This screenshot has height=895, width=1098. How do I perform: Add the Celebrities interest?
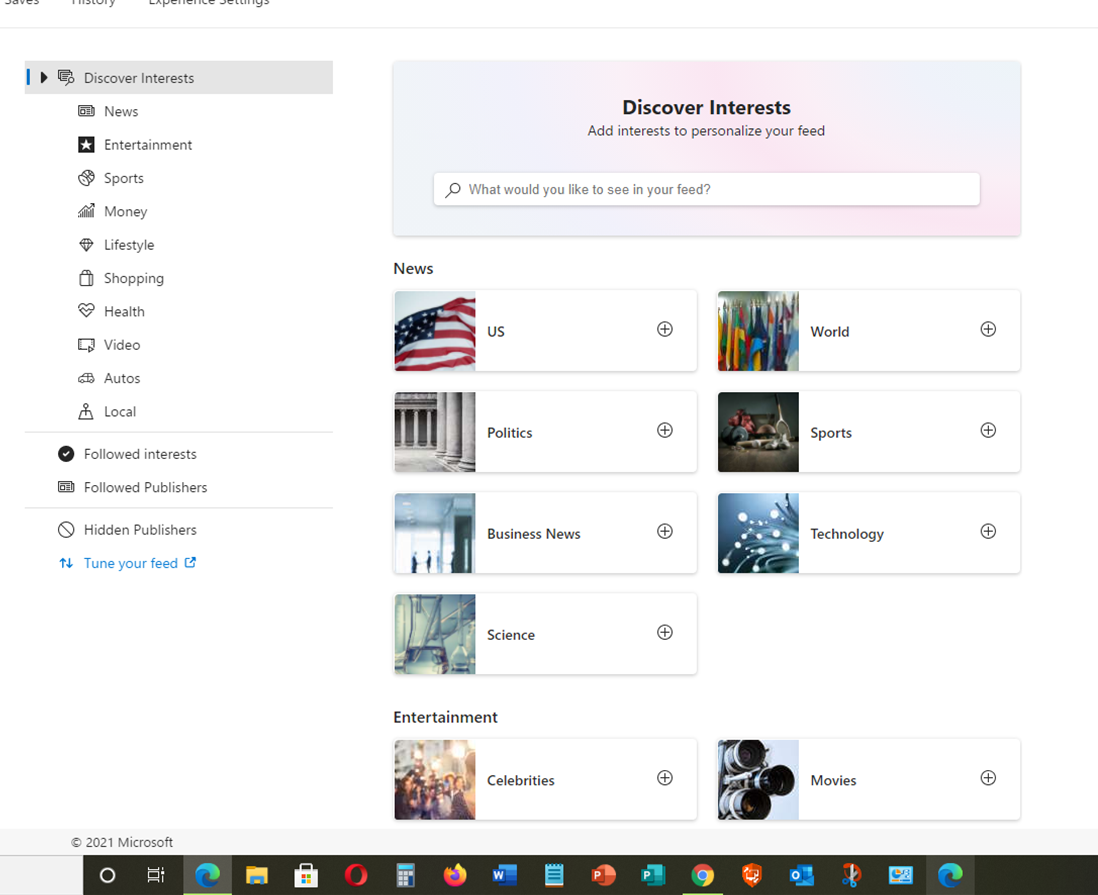664,777
